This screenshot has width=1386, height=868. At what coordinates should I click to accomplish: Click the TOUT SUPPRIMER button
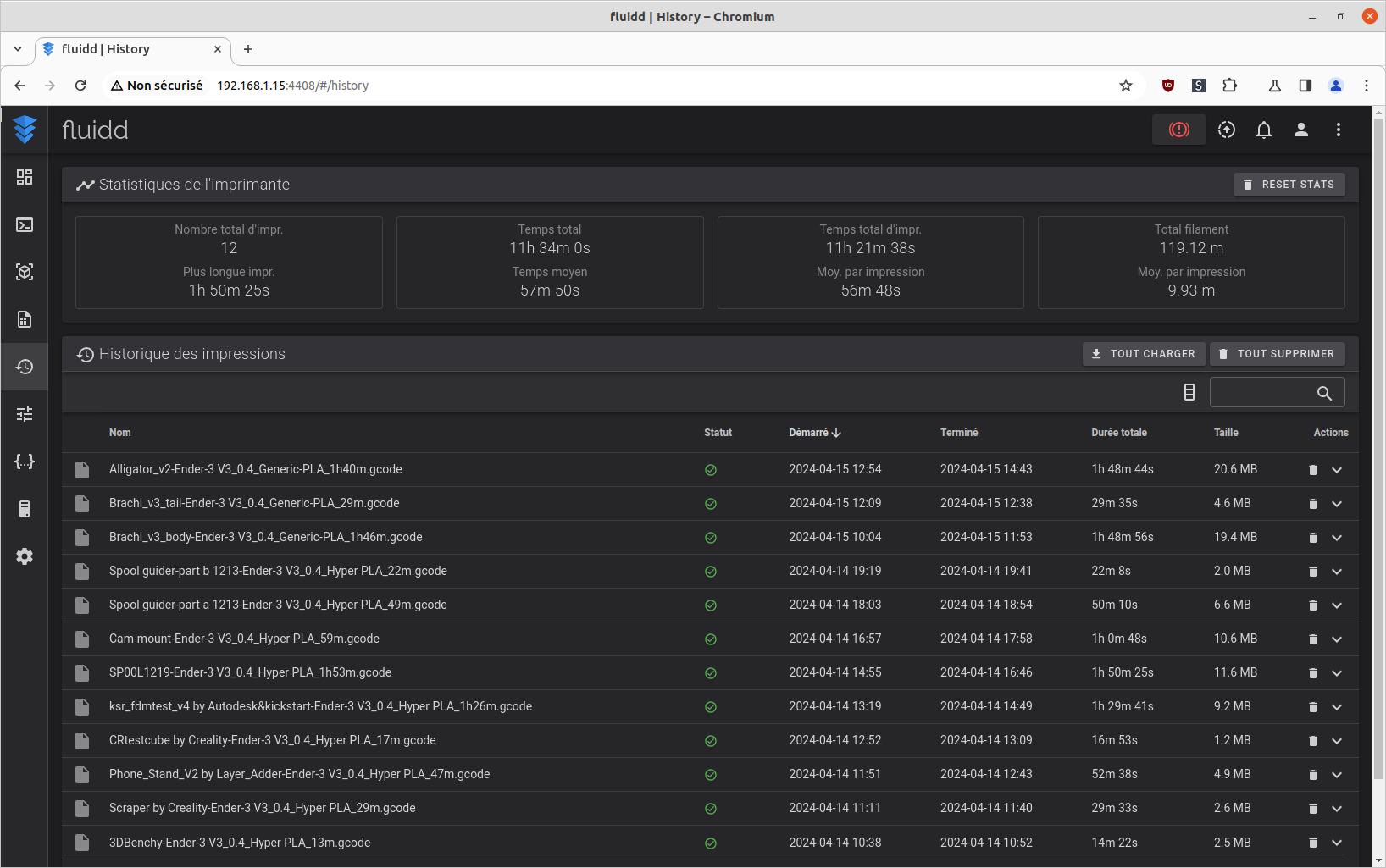click(1277, 354)
